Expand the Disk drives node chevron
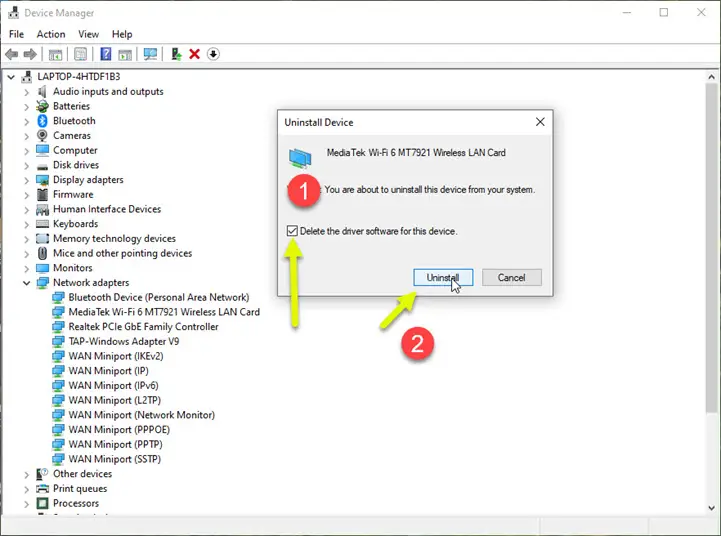Screen dimensions: 721x536 27,165
